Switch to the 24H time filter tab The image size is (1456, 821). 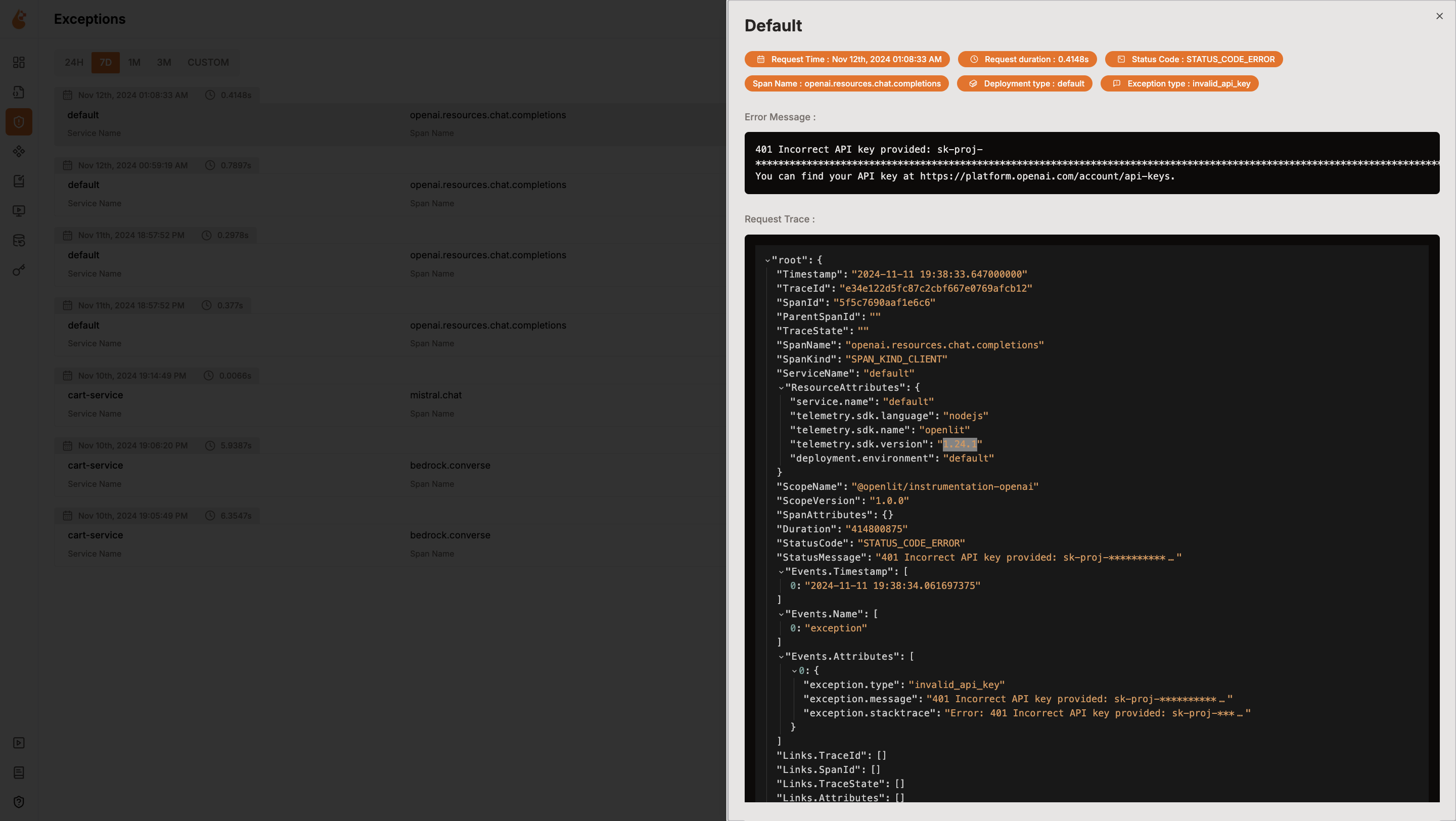click(x=75, y=62)
